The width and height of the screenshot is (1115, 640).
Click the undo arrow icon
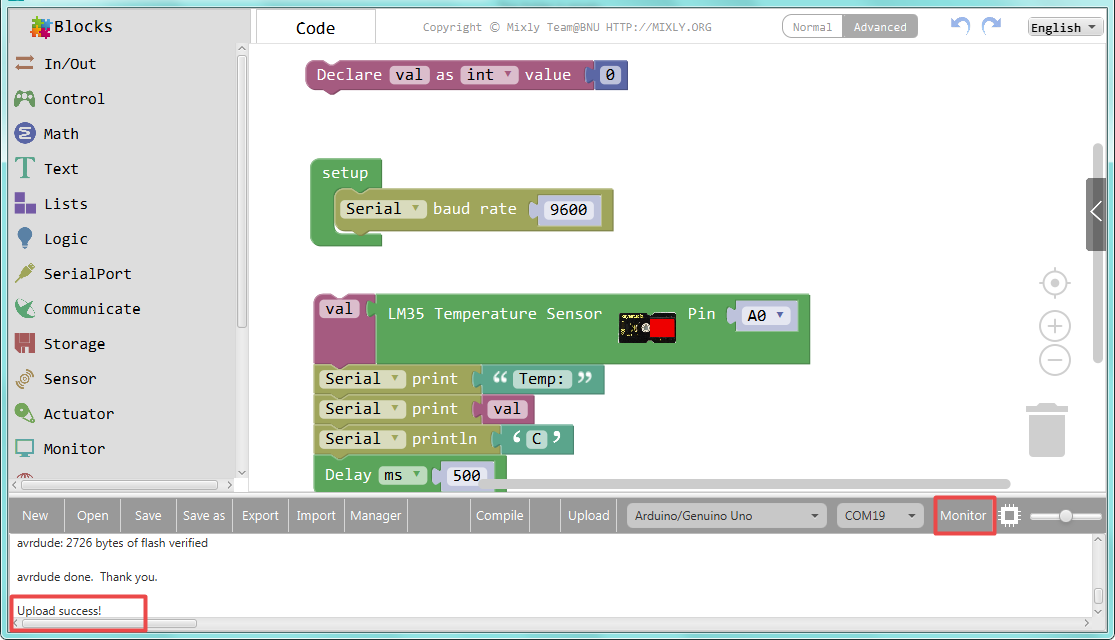point(960,26)
